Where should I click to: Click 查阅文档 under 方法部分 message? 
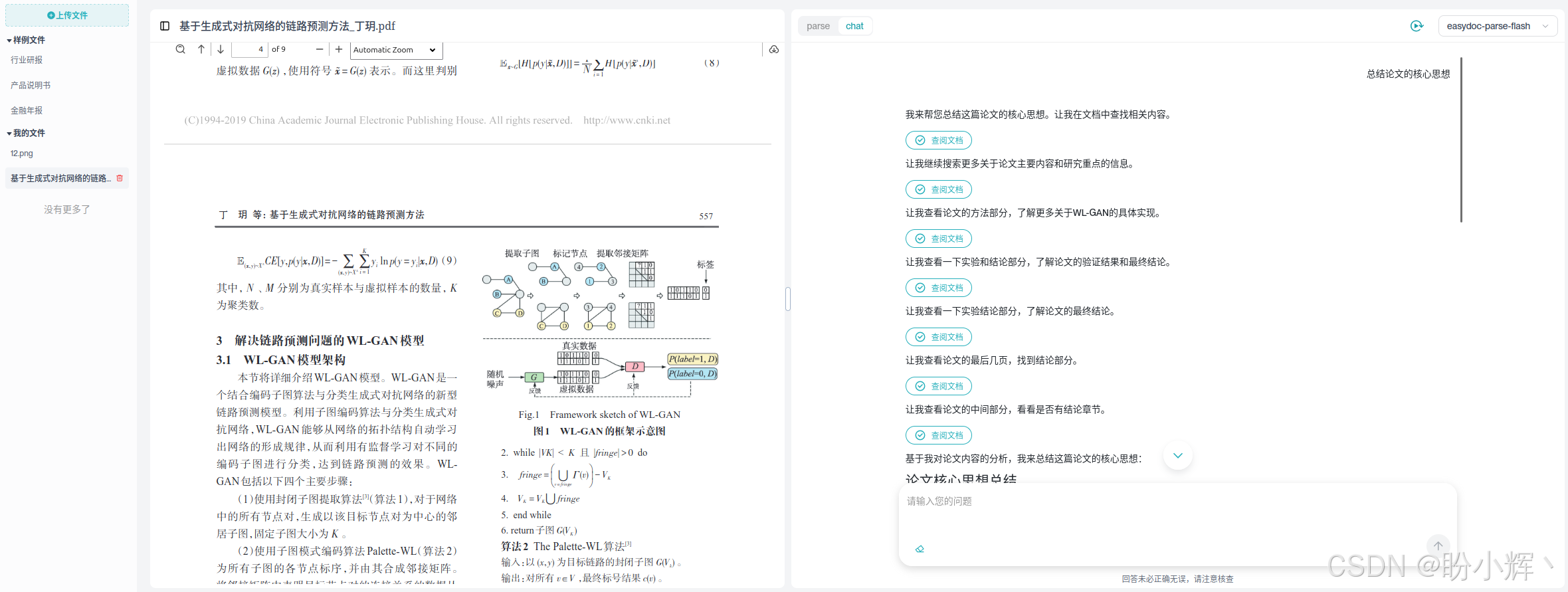pyautogui.click(x=939, y=239)
